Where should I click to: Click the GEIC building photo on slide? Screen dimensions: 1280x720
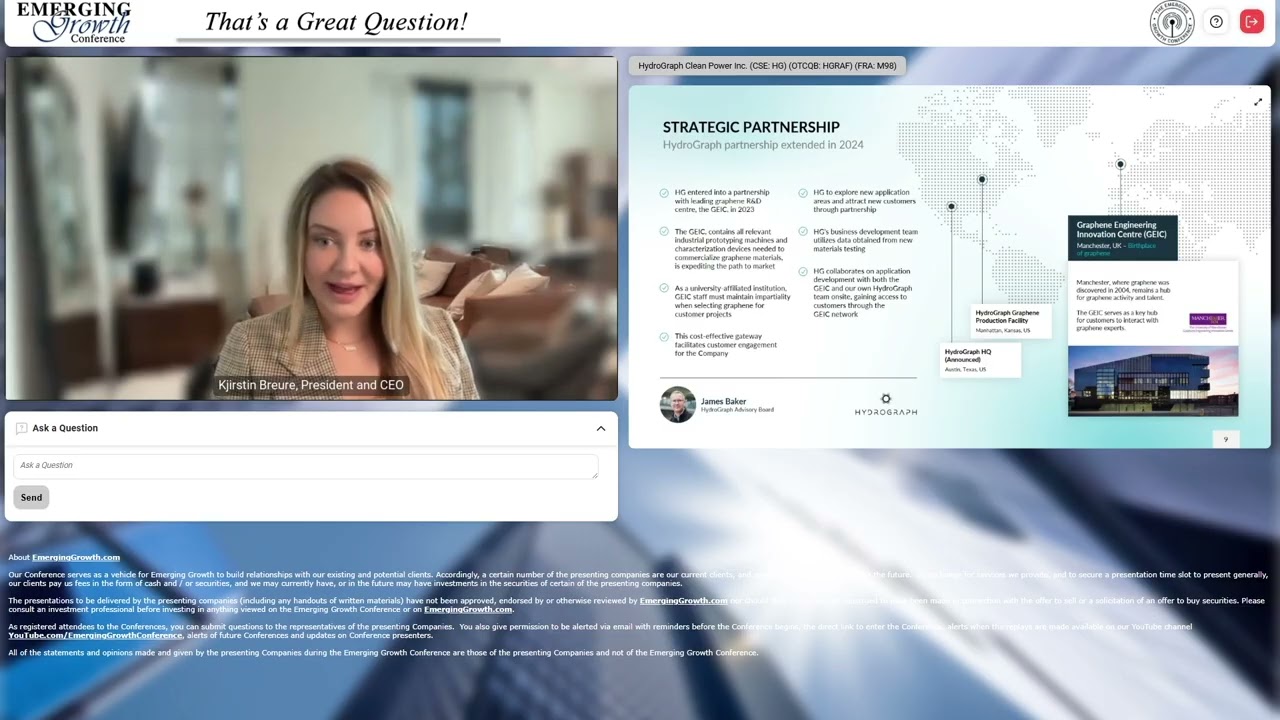(x=1153, y=381)
